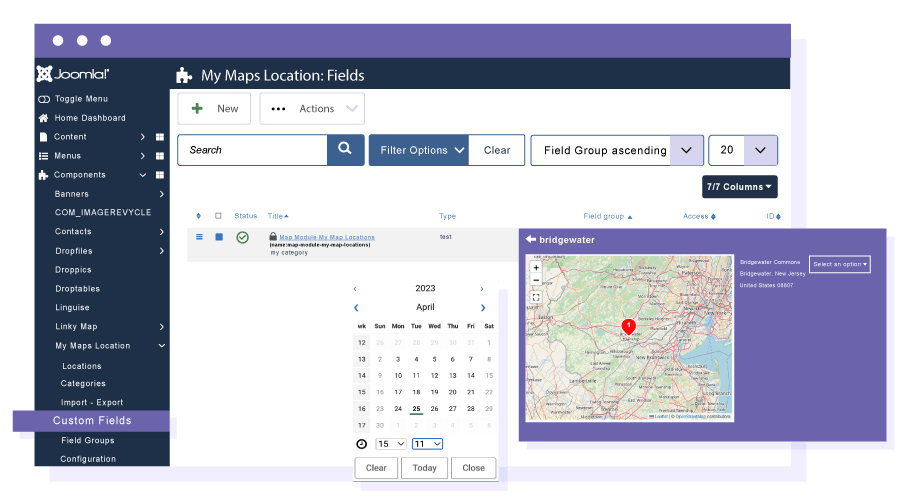
Task: Click the red map marker pin
Action: (x=628, y=326)
